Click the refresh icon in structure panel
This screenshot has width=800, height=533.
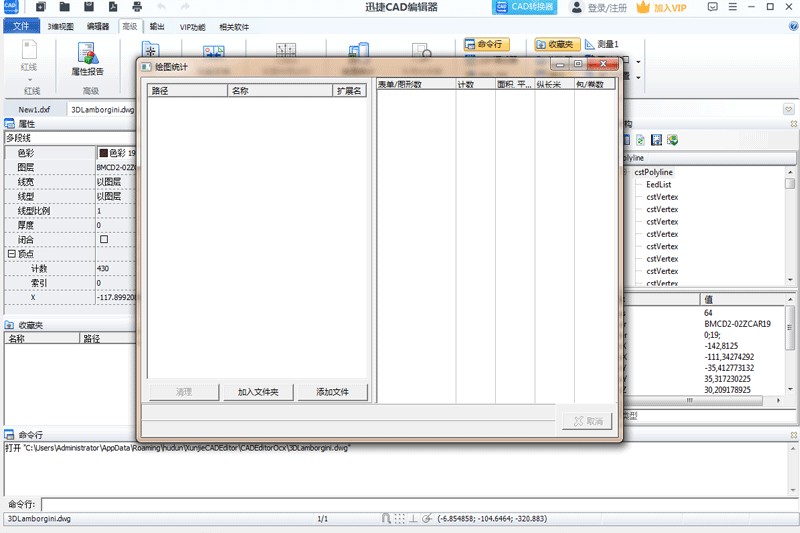640,140
